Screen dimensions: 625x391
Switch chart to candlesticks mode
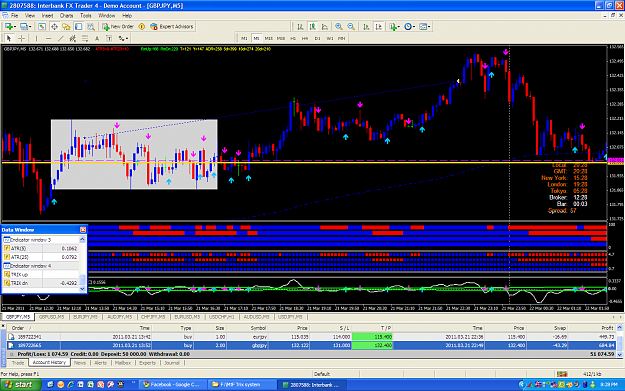(312, 26)
